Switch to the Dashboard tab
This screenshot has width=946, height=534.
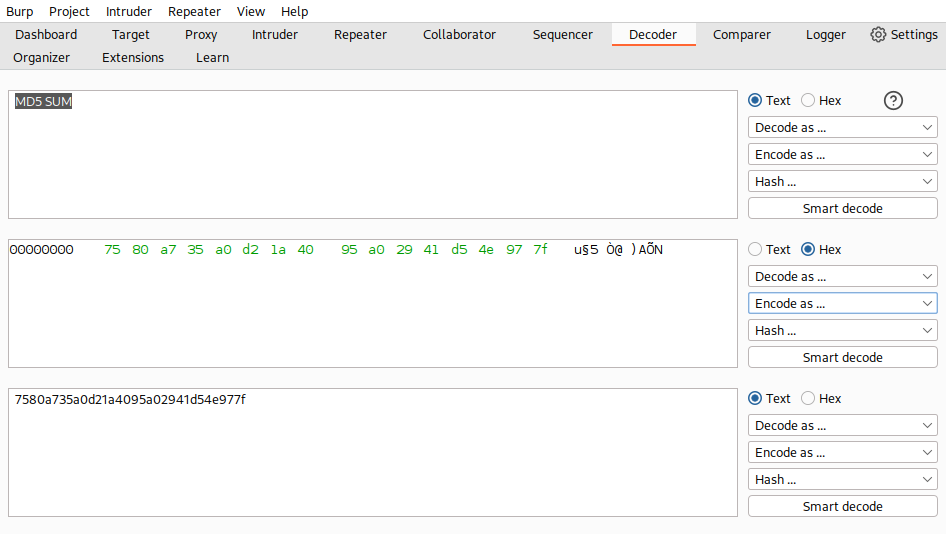46,35
